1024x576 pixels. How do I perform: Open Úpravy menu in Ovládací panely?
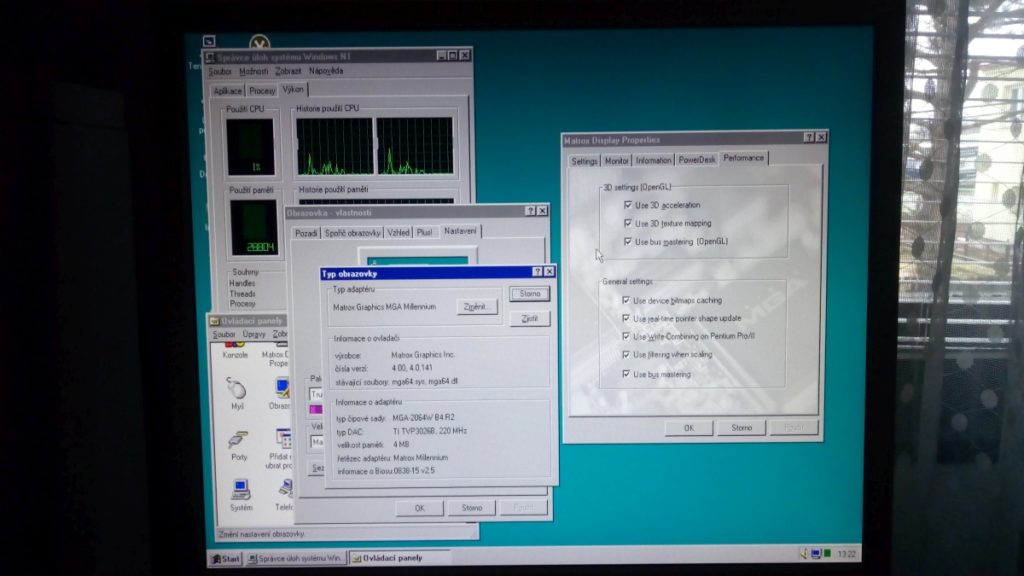click(254, 334)
